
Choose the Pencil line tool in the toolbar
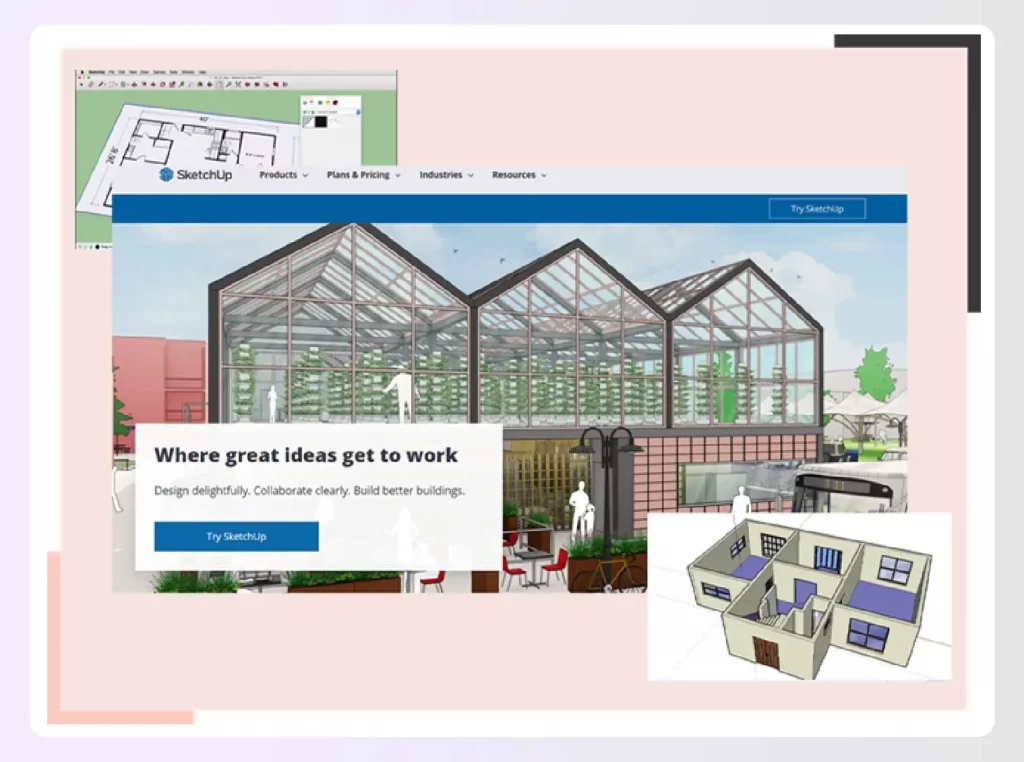[x=101, y=84]
